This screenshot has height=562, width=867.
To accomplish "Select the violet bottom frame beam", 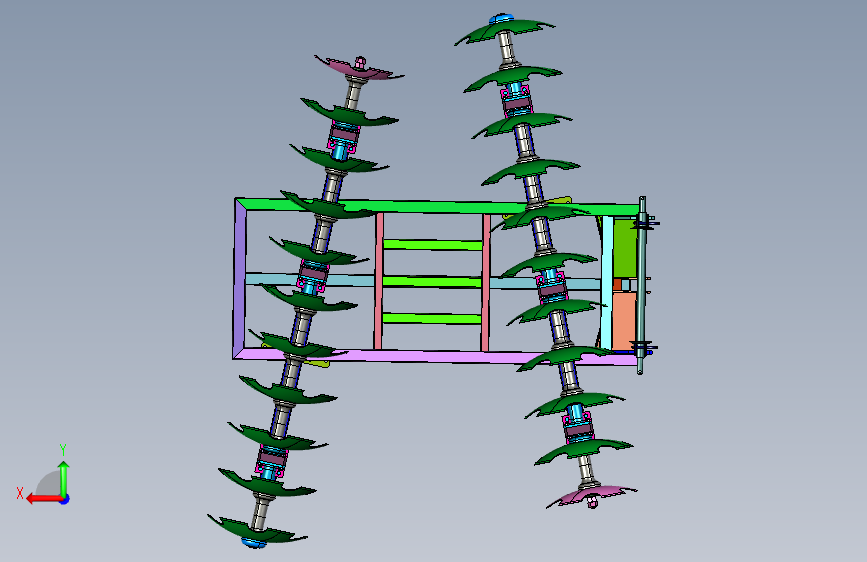I will pos(437,357).
